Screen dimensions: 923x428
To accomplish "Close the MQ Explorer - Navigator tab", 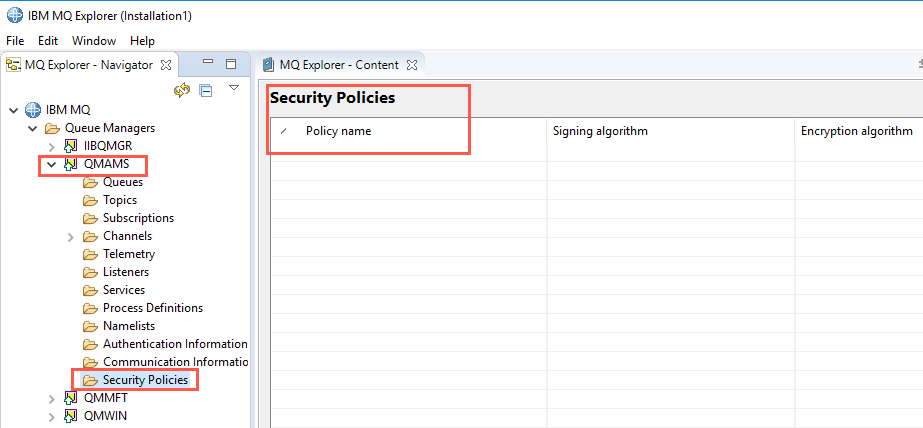I will (x=166, y=65).
